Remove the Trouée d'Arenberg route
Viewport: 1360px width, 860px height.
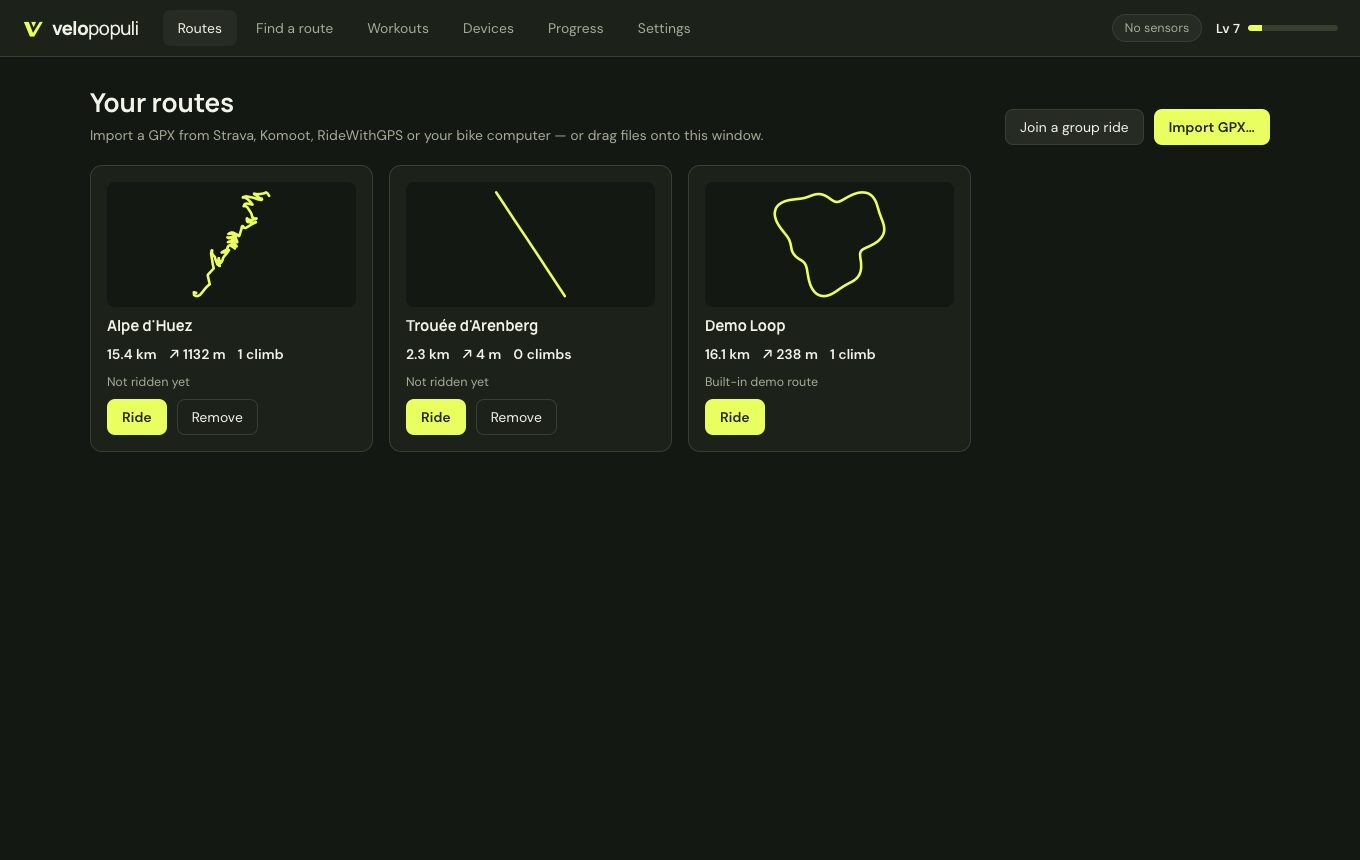(x=516, y=417)
